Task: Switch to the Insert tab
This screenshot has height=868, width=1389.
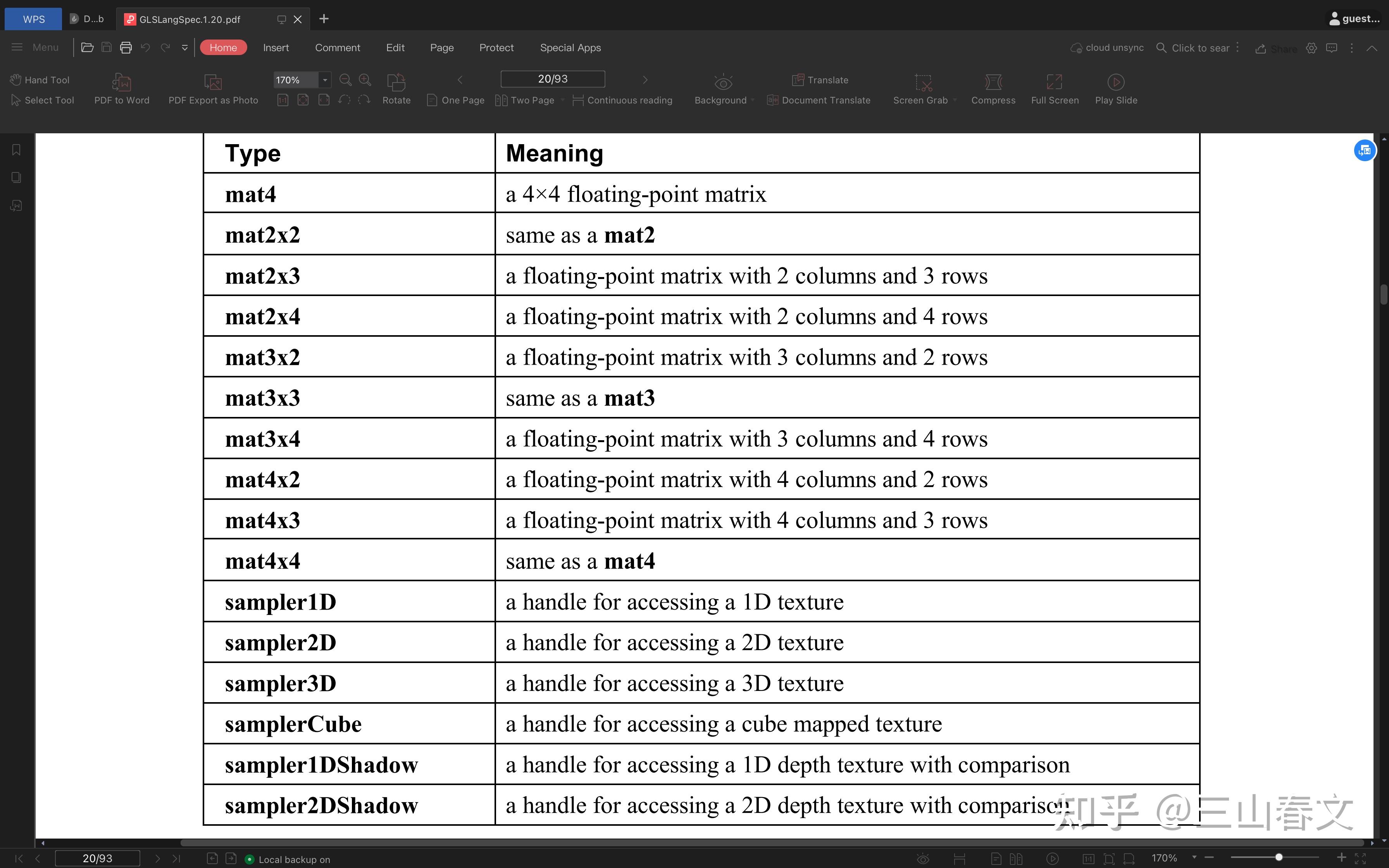Action: (276, 48)
